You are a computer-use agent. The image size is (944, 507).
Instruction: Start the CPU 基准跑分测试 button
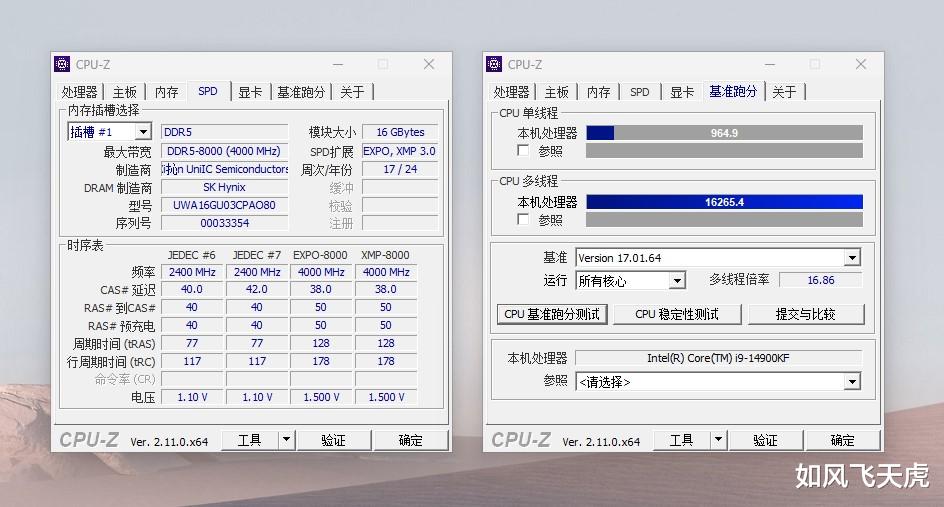click(x=551, y=314)
